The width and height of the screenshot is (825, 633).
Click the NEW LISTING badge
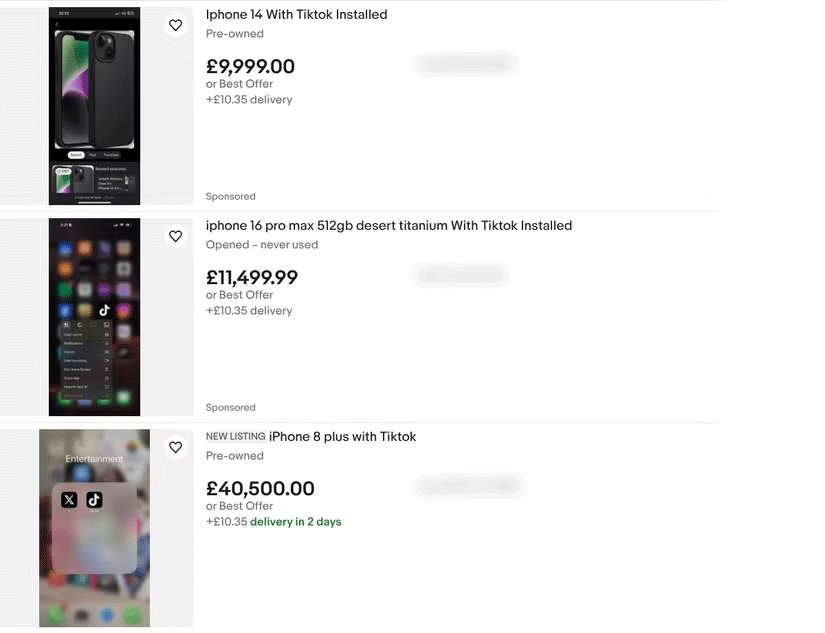[x=236, y=437]
